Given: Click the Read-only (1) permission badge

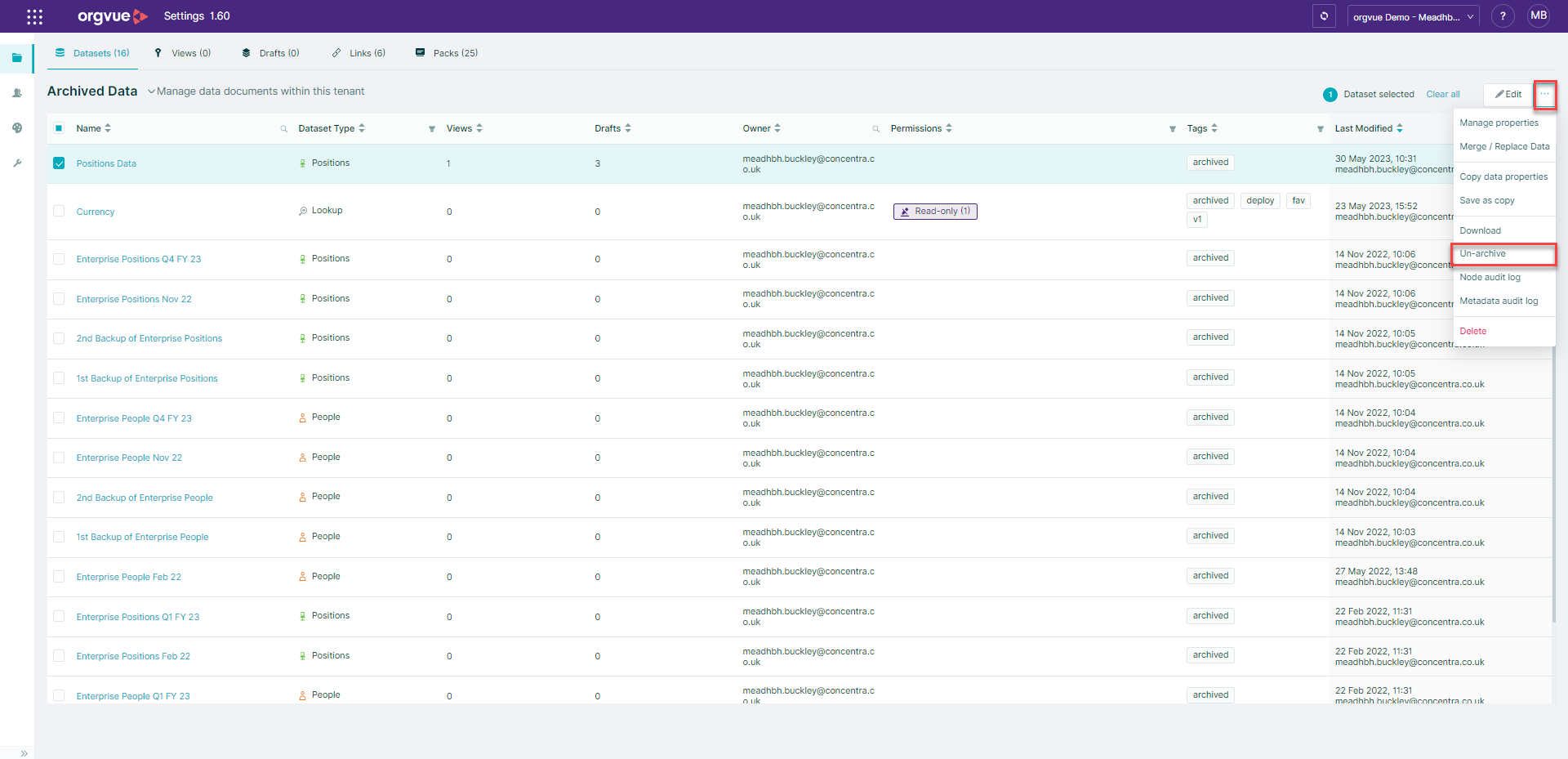Looking at the screenshot, I should pos(935,212).
